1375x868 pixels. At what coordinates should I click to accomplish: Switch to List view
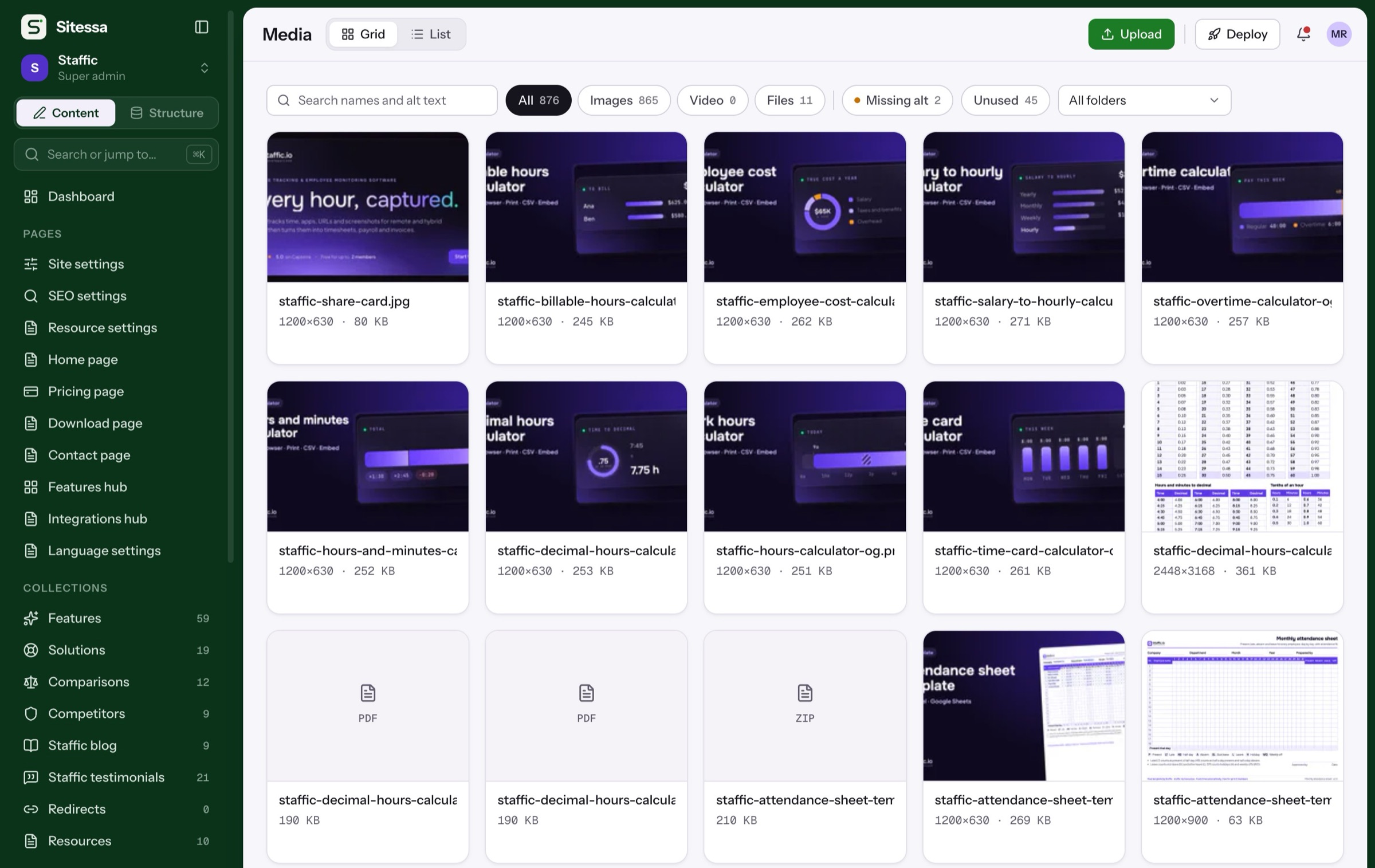pyautogui.click(x=431, y=34)
